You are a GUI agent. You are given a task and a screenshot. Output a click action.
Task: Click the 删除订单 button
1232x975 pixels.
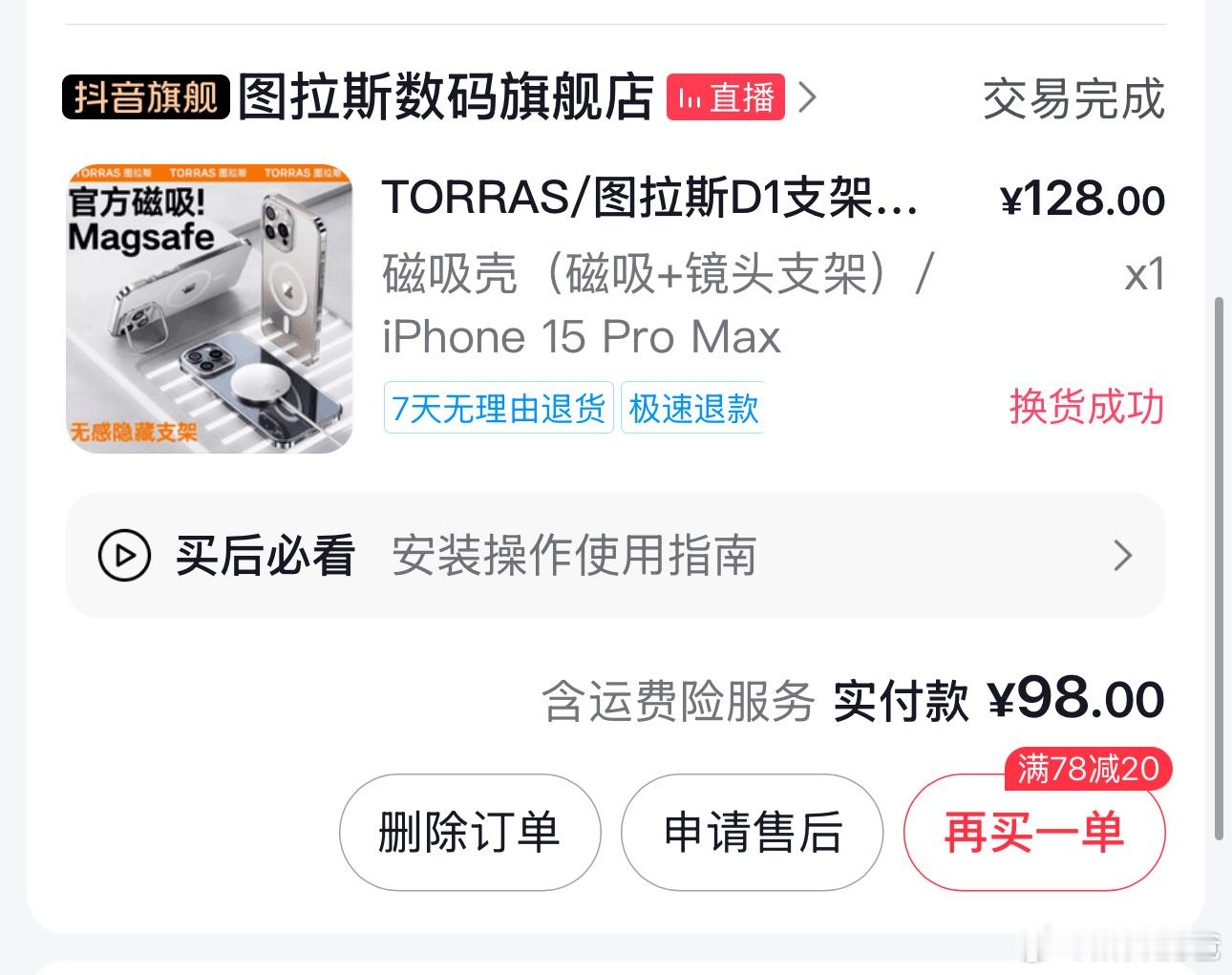click(x=470, y=832)
